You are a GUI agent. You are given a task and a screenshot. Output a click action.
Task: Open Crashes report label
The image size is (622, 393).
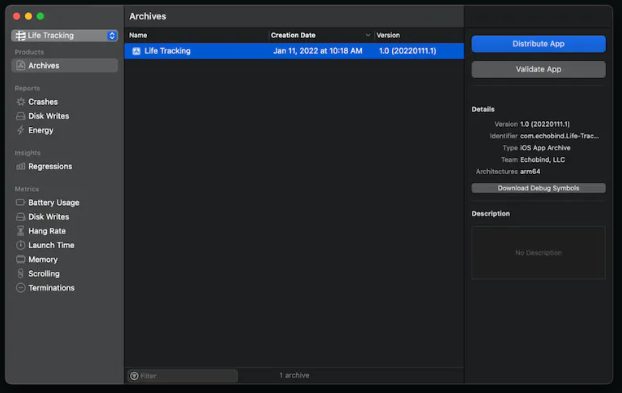coord(43,102)
